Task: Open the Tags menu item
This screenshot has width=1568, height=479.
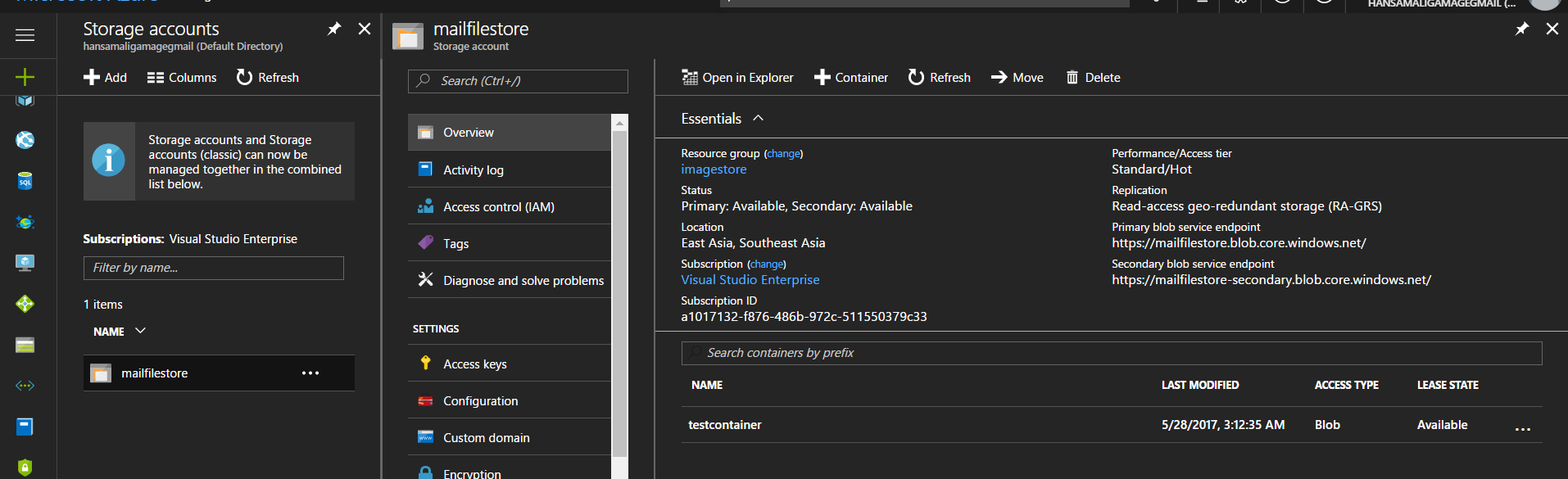Action: [x=510, y=243]
